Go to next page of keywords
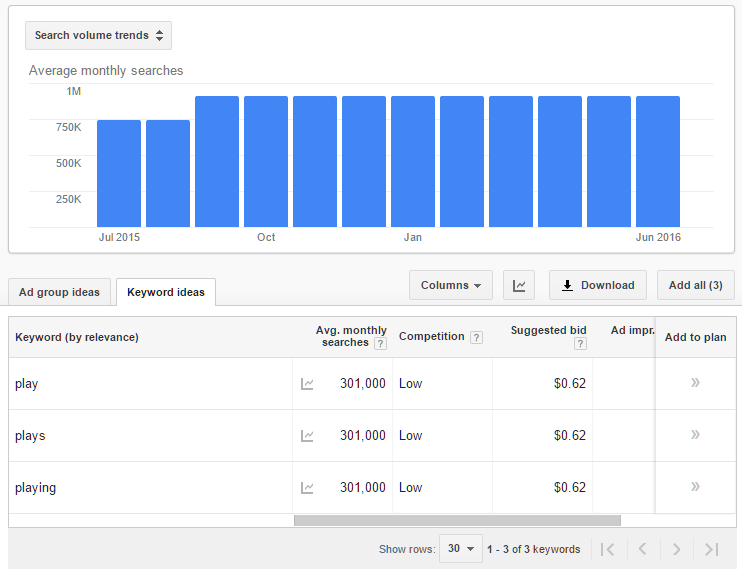 tap(677, 549)
